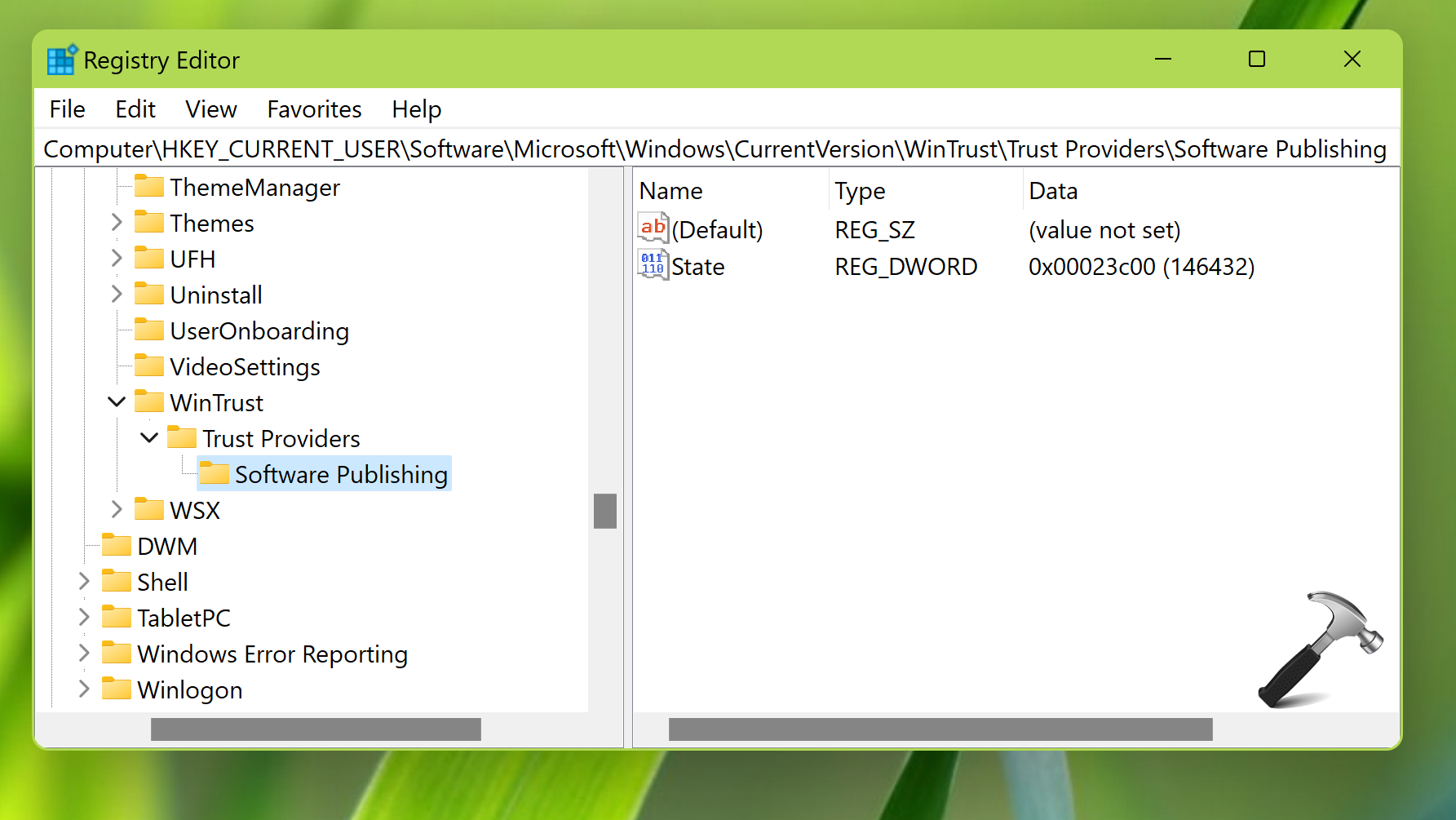Image resolution: width=1456 pixels, height=820 pixels.
Task: Open the Favorites menu
Action: tap(314, 109)
